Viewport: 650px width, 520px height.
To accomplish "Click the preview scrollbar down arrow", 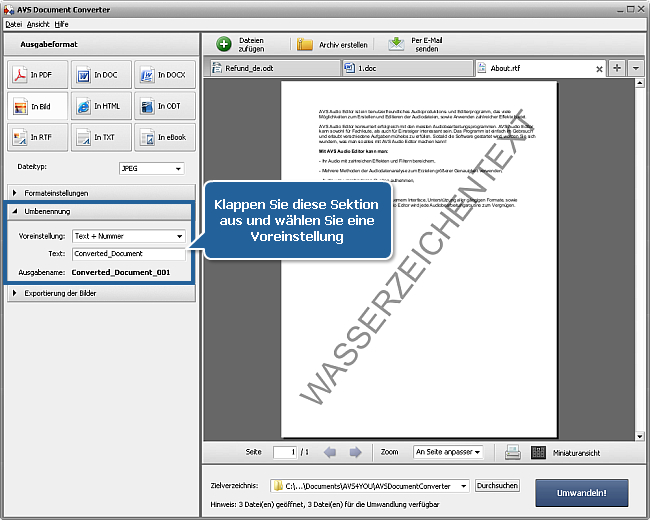I will coord(640,436).
